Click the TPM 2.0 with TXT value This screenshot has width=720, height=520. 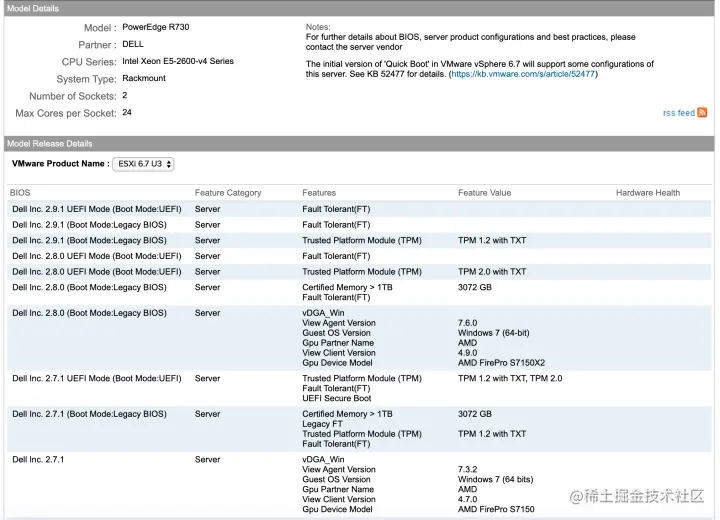[x=492, y=271]
